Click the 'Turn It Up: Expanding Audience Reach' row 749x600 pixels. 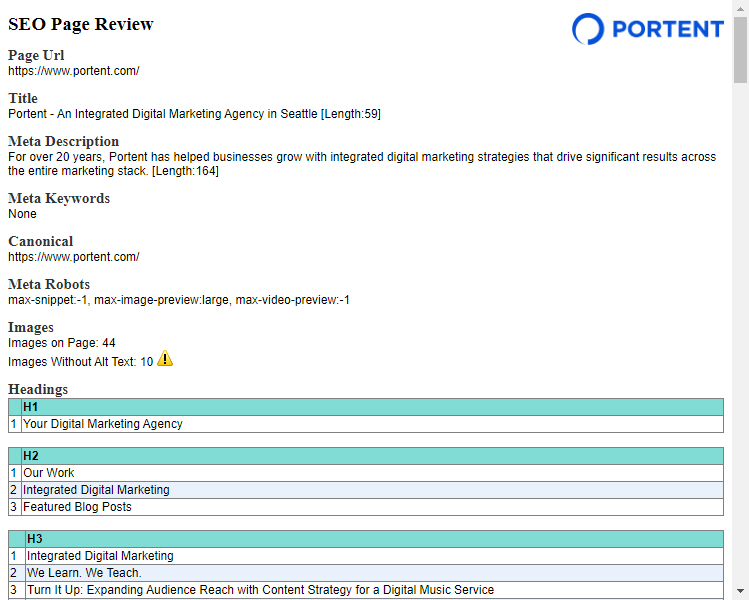(x=366, y=590)
